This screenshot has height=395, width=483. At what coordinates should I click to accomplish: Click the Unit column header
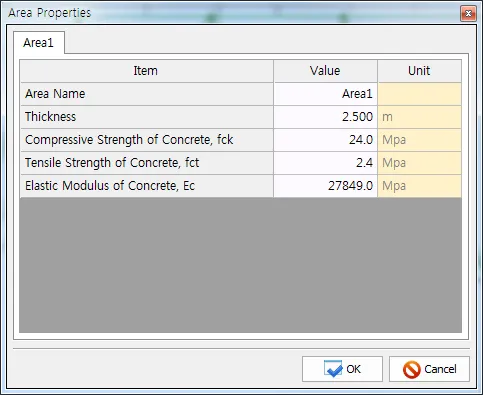pos(419,71)
